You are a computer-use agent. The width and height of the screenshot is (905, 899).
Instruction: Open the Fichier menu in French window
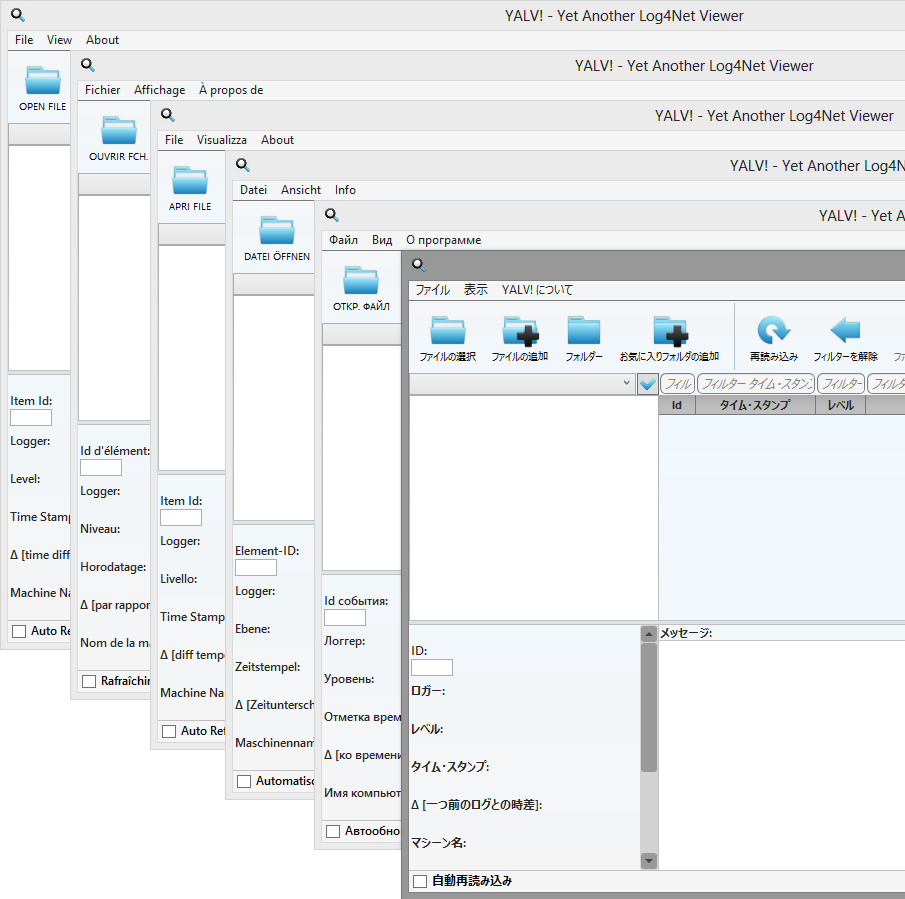103,90
